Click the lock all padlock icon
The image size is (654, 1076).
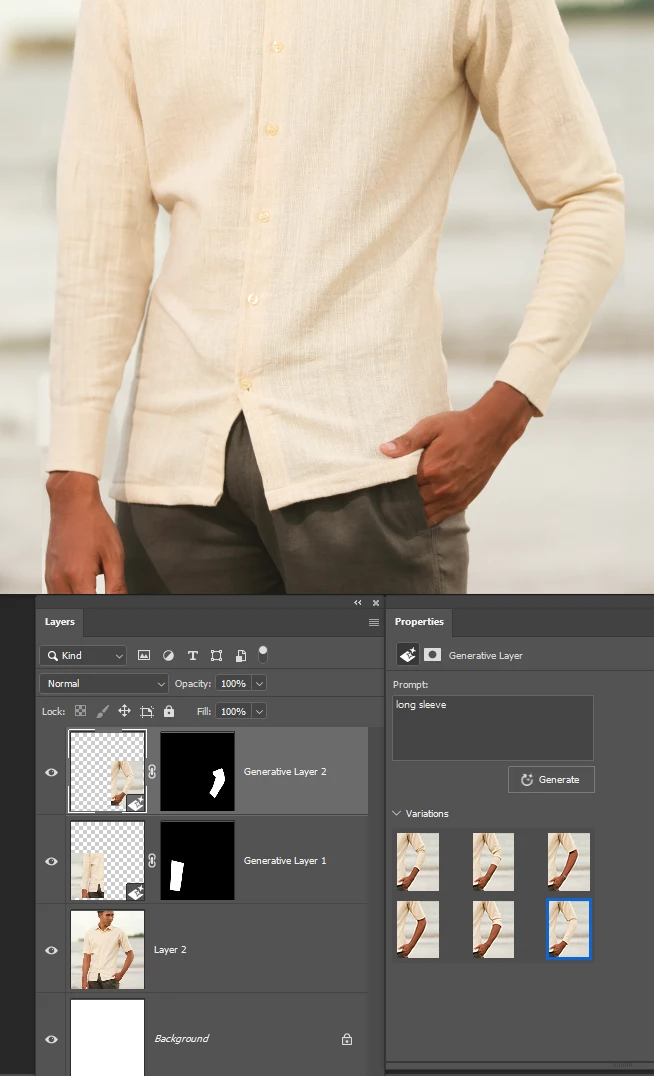point(169,711)
